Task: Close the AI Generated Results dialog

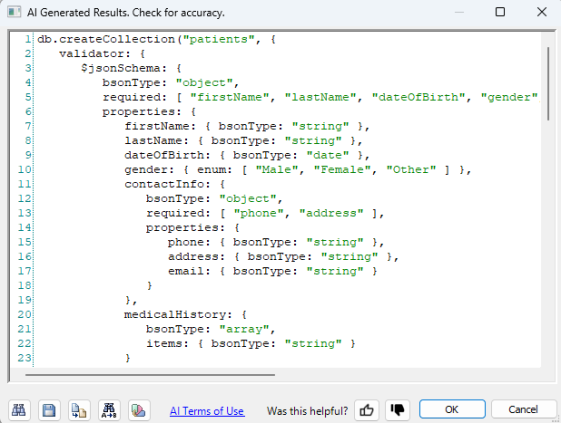Action: [x=542, y=12]
